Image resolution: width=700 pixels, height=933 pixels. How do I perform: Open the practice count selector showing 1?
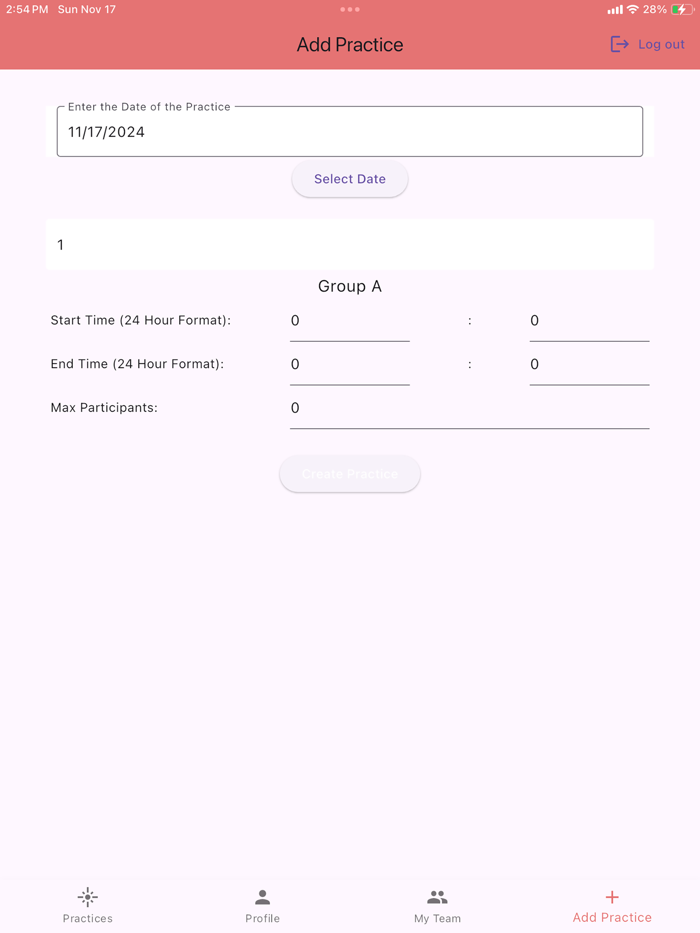(350, 244)
